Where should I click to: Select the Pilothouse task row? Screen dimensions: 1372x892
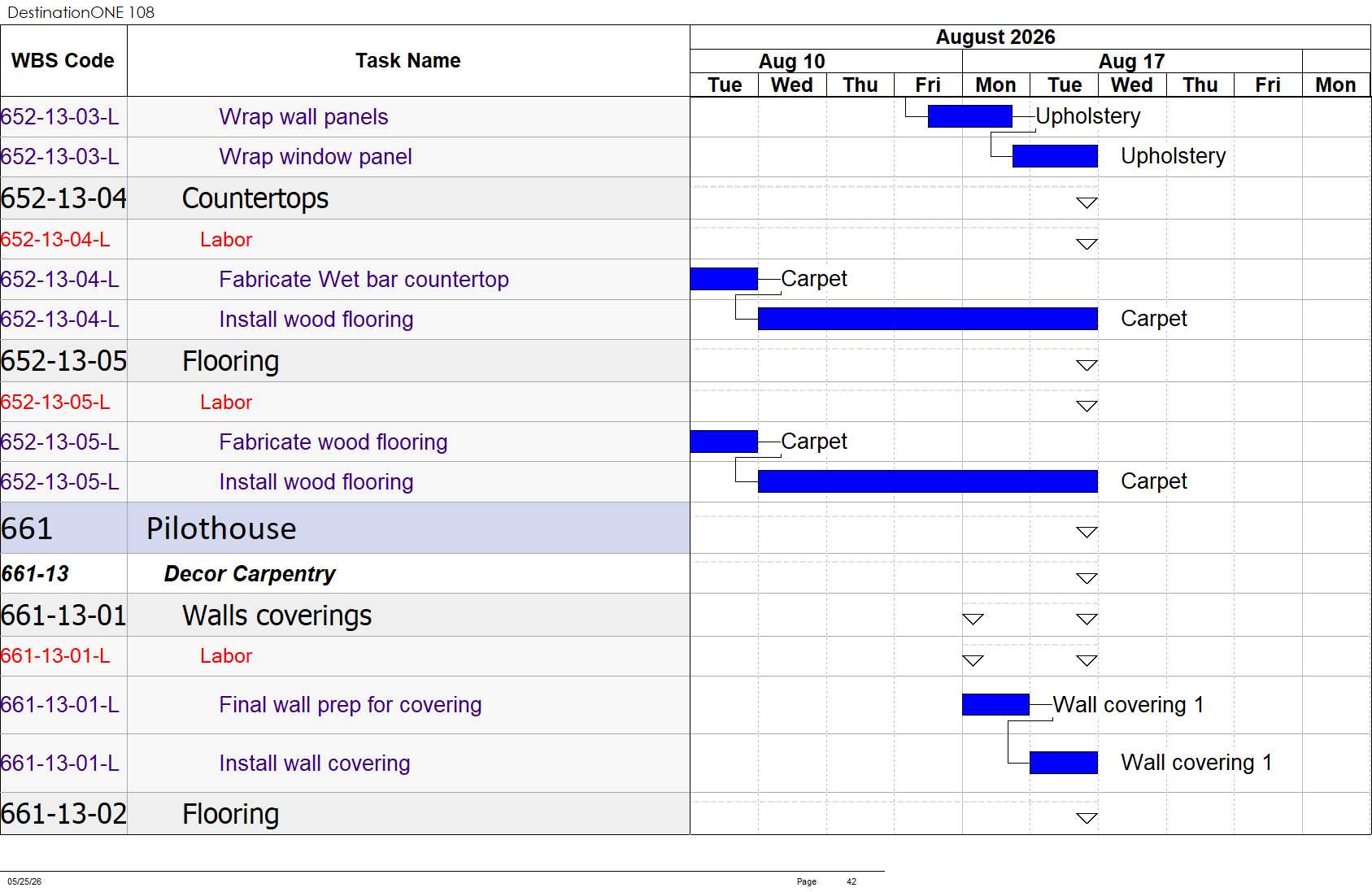click(x=345, y=529)
